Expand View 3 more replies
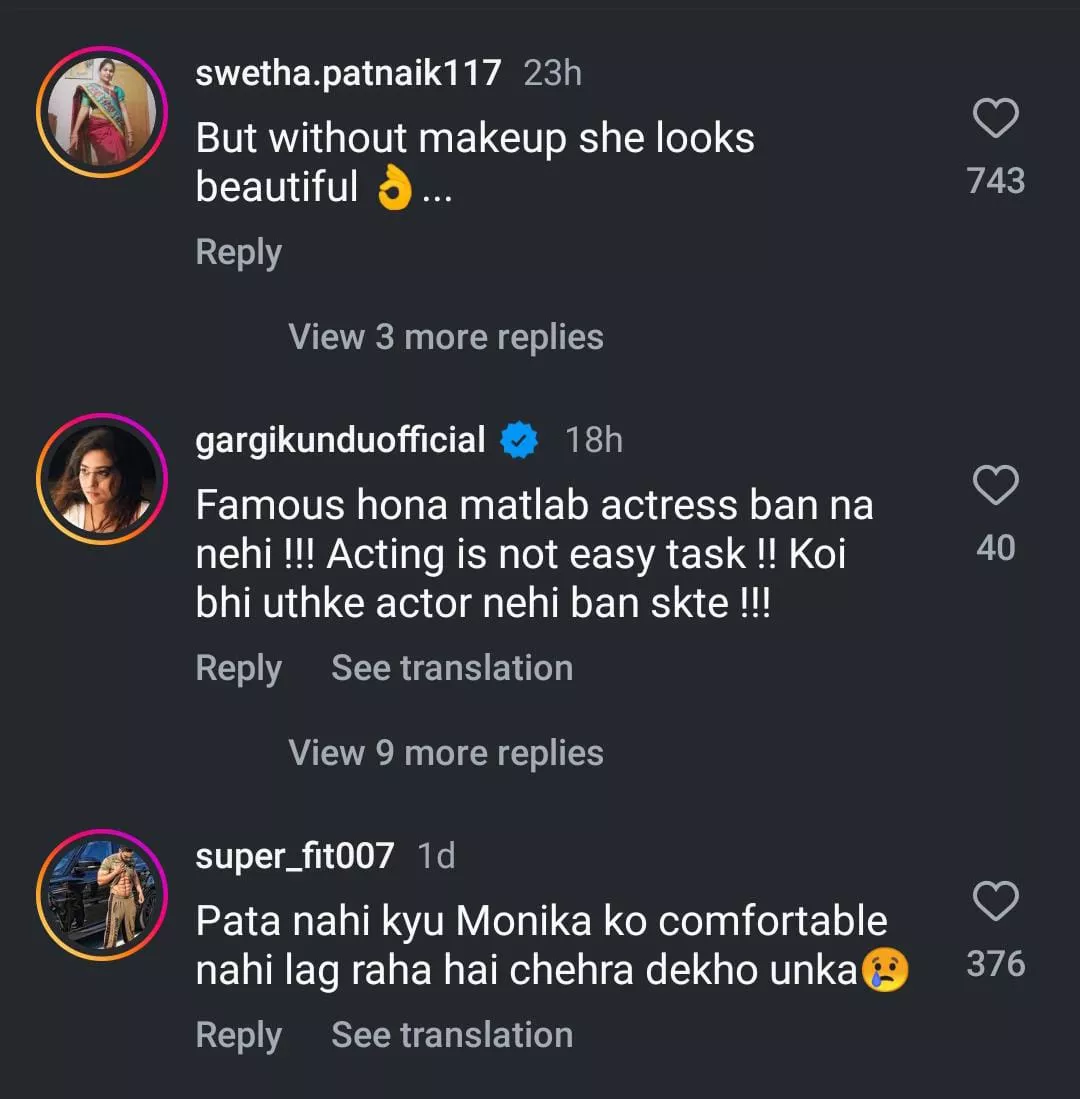 pyautogui.click(x=446, y=337)
